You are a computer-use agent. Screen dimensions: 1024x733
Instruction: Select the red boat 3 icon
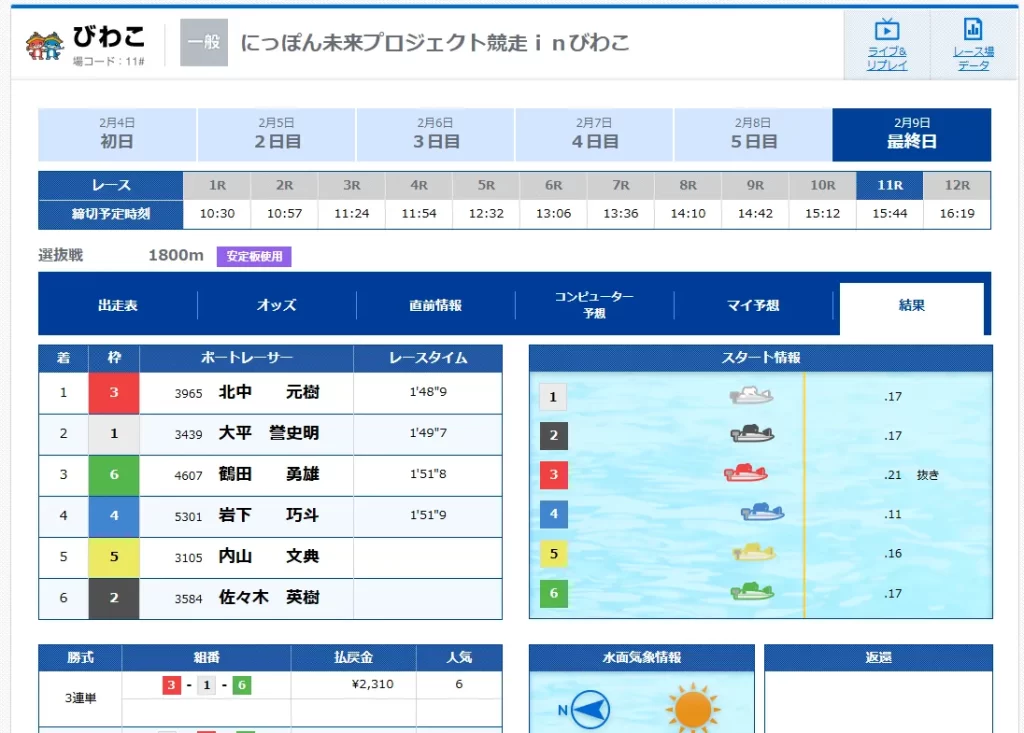click(x=745, y=475)
